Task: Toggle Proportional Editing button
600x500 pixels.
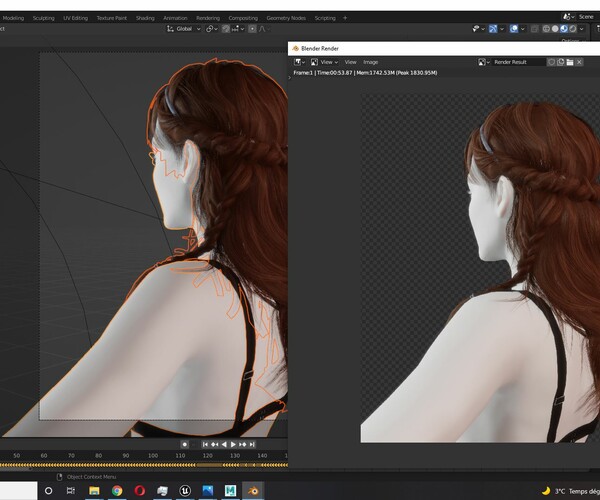Action: pos(252,29)
